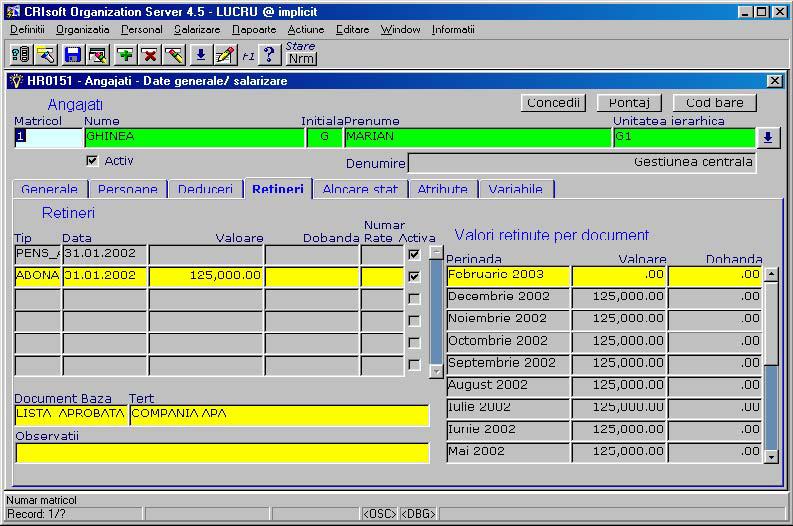Open the Salarizare menu

point(197,29)
